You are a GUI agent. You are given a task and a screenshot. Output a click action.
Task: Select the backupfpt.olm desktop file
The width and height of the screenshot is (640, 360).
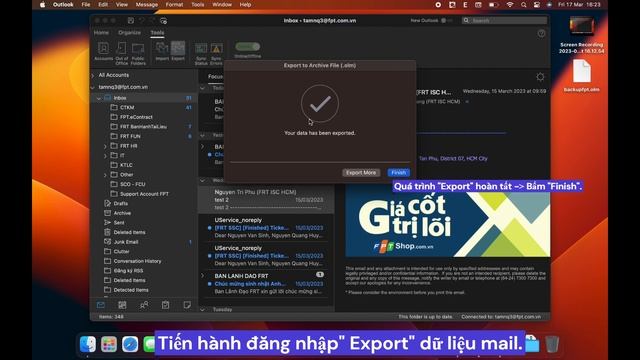click(582, 76)
